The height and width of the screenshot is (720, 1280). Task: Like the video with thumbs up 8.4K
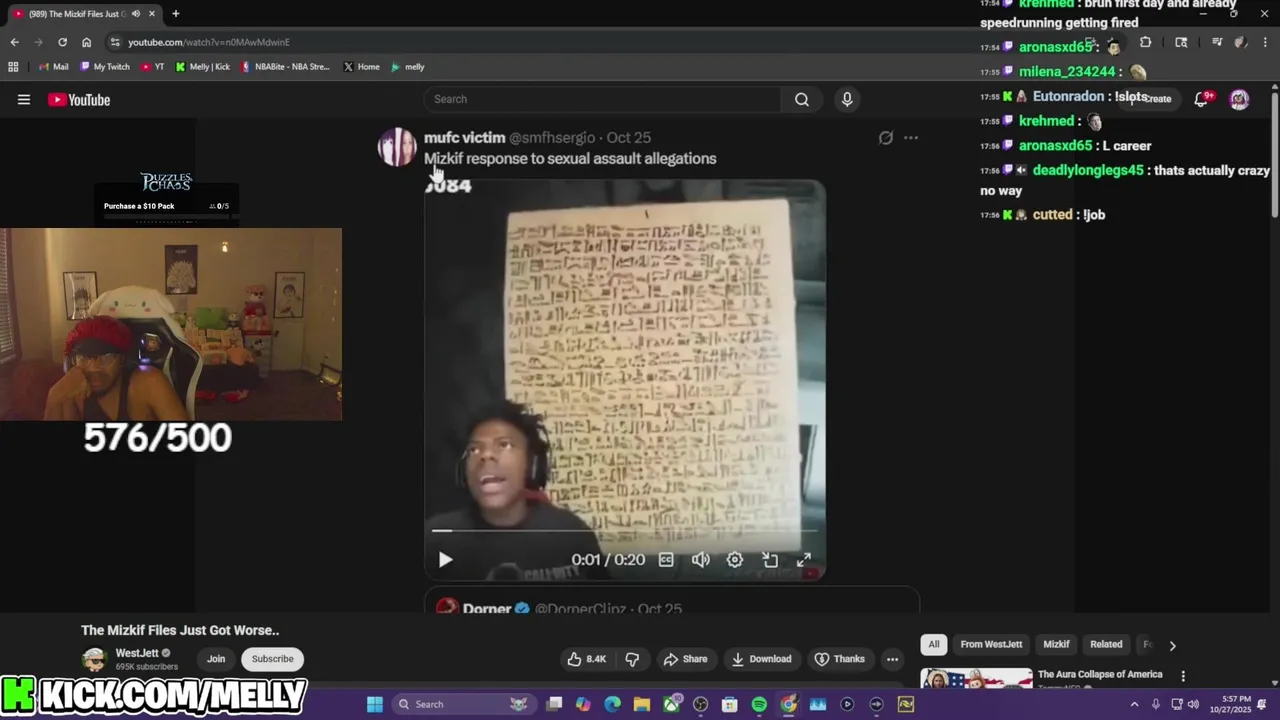[586, 659]
